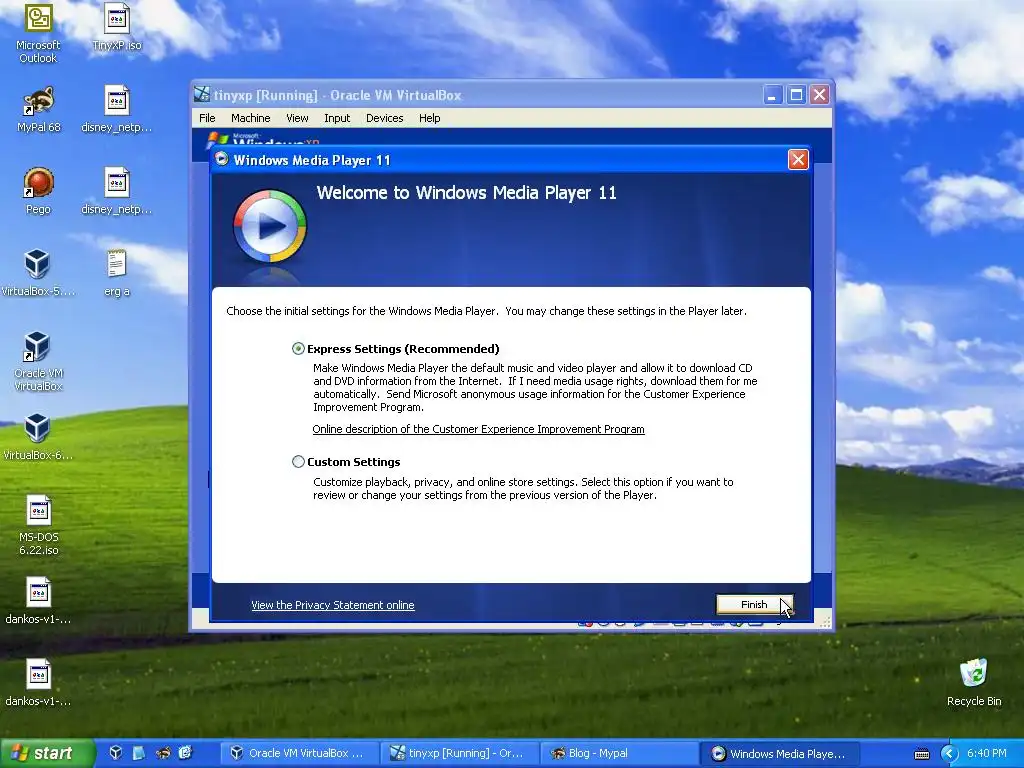Click the Outlook Express quick launch icon
The width and height of the screenshot is (1024, 768).
[x=185, y=753]
